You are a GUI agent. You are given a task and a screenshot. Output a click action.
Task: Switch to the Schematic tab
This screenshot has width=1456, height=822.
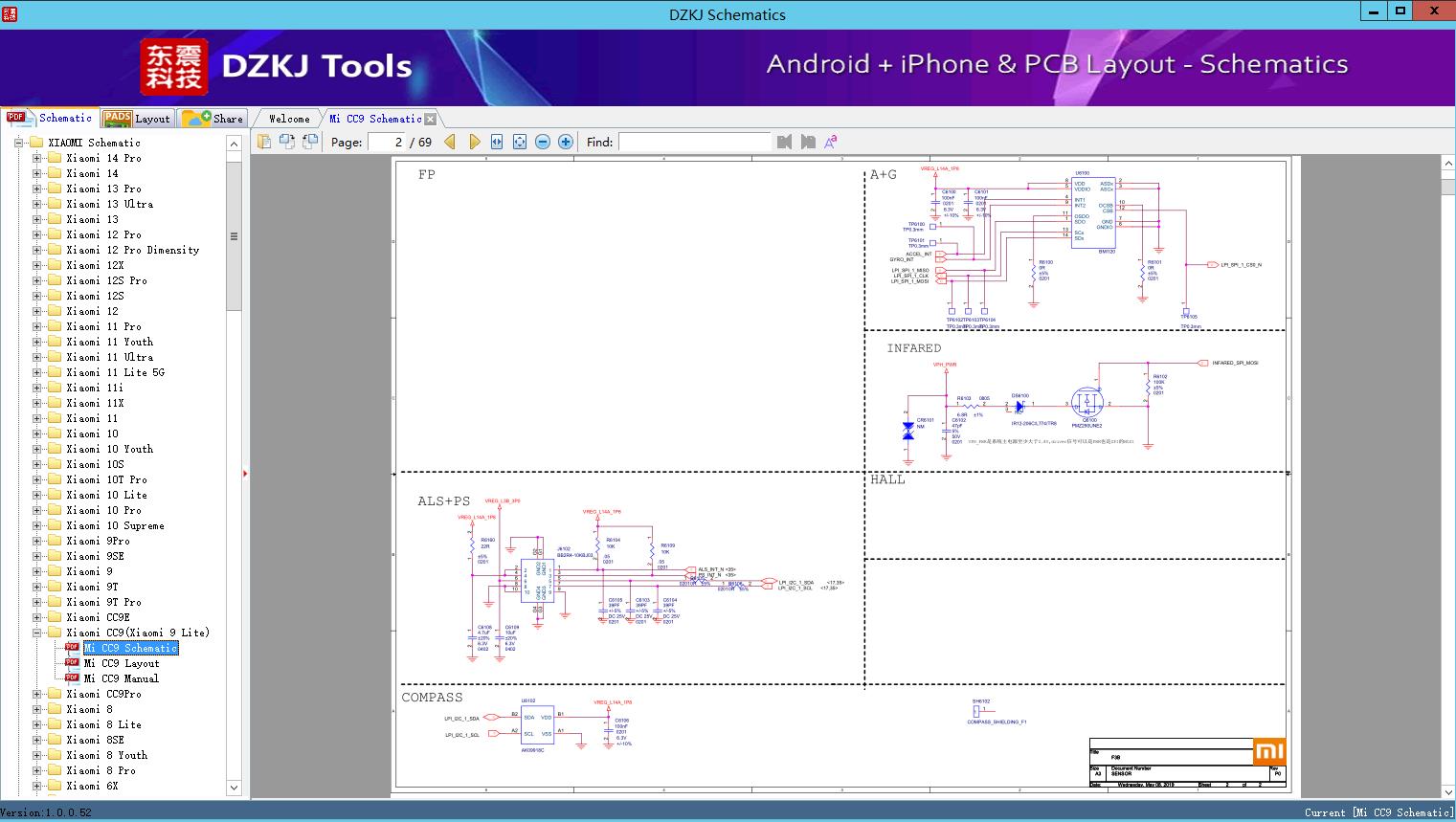coord(50,118)
